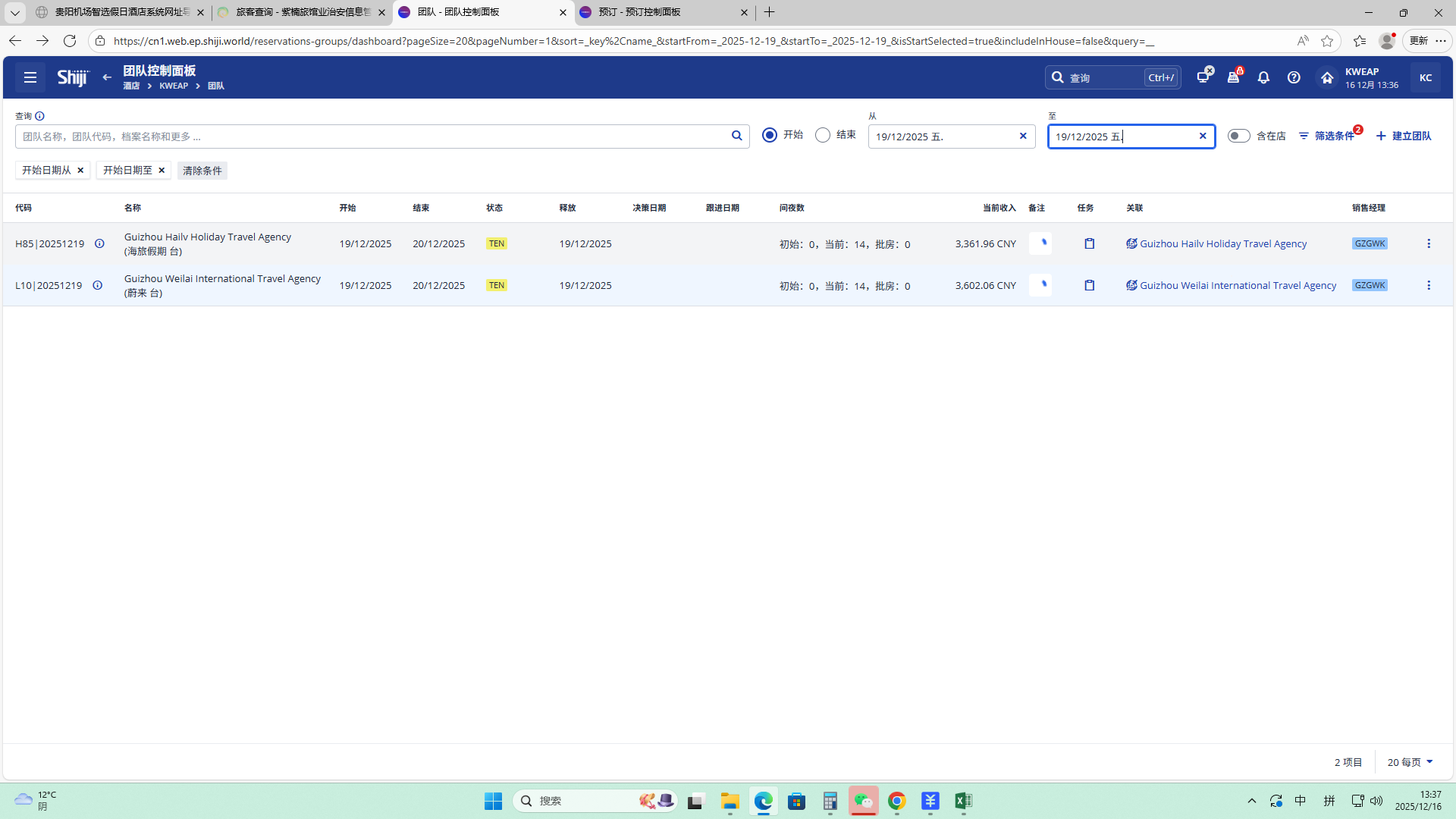Select the 开始 radio button
This screenshot has width=1456, height=819.
point(770,135)
